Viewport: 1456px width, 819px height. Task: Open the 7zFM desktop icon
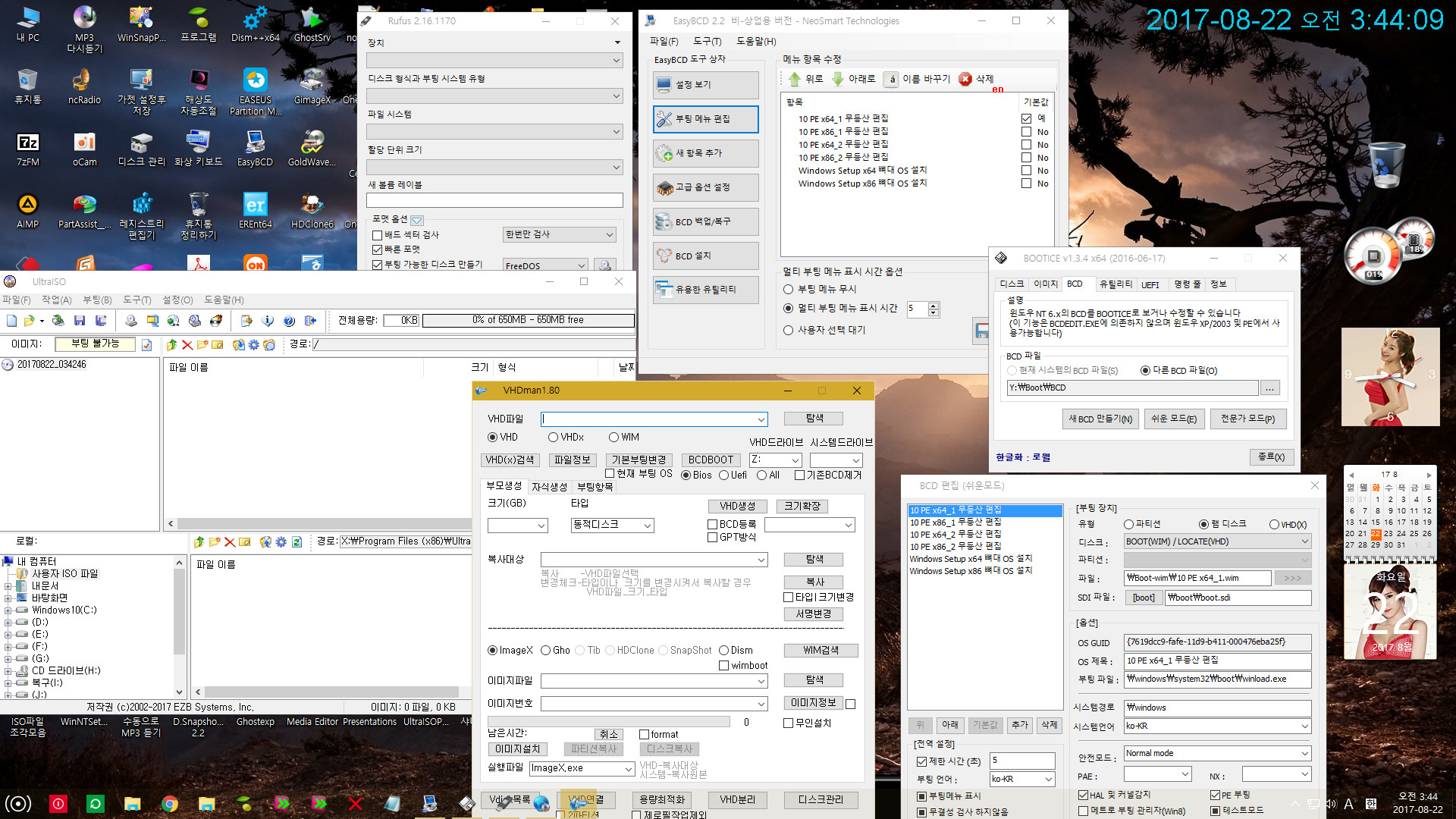[28, 149]
